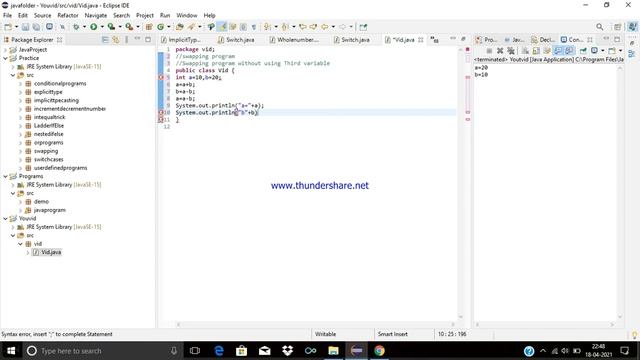
Task: Click the New Java Package icon
Action: point(149,27)
